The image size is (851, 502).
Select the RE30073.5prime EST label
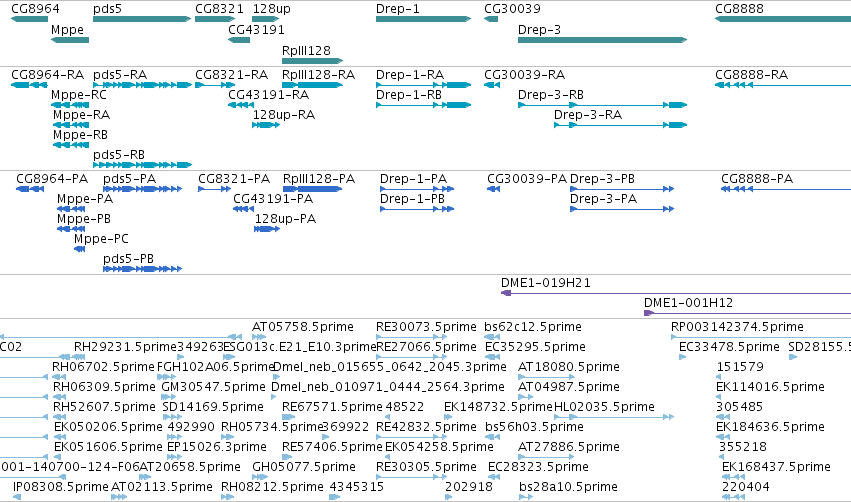pos(426,327)
